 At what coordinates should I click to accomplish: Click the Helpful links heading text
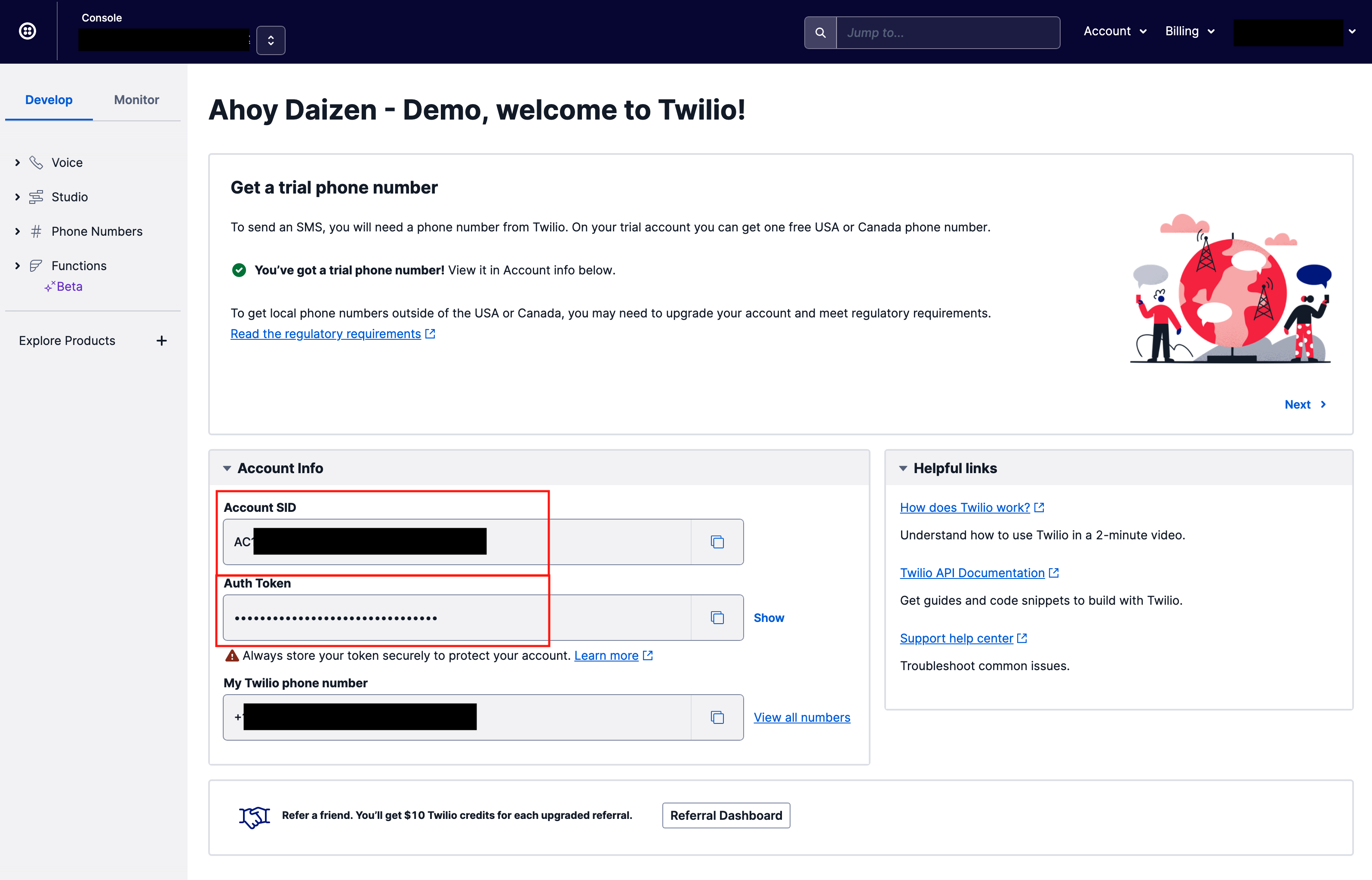(955, 468)
